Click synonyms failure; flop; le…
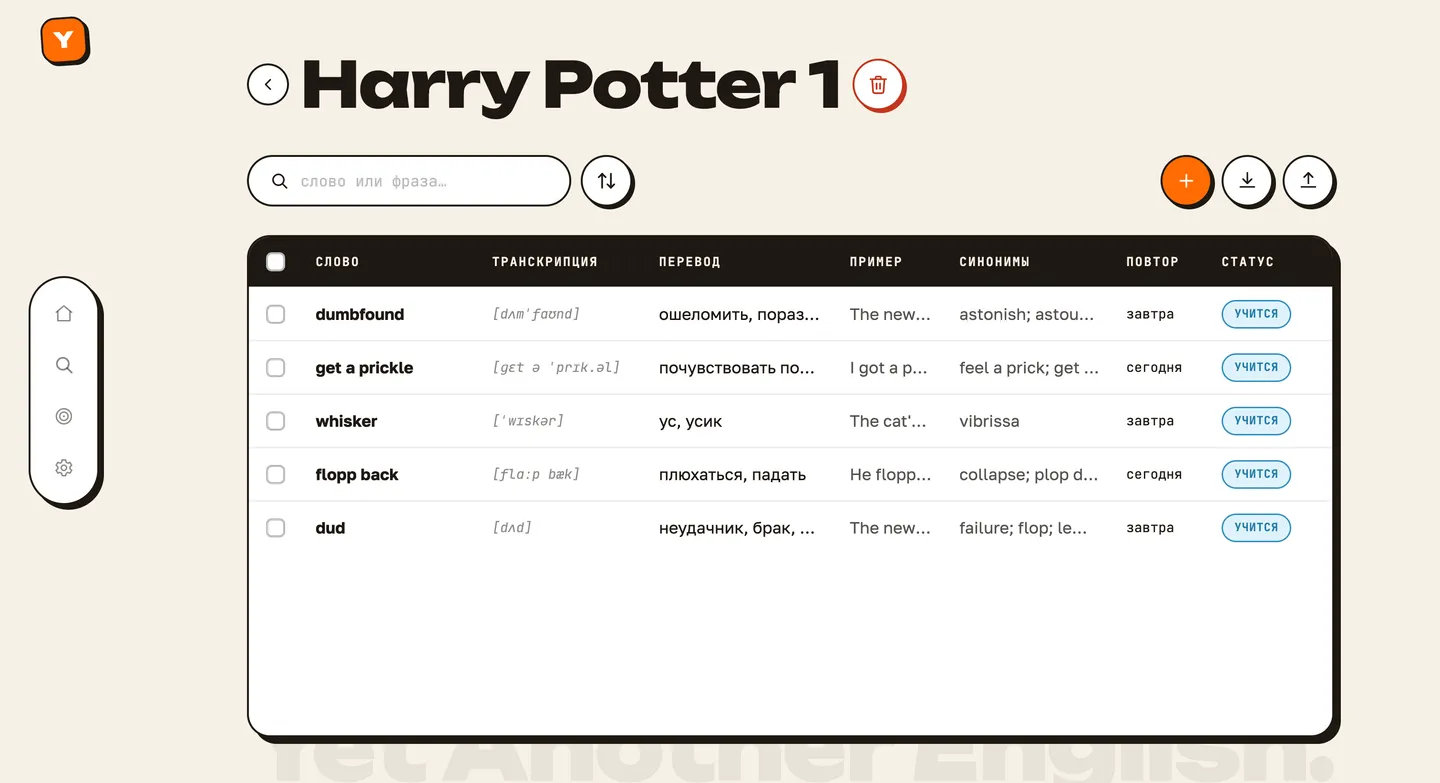Image resolution: width=1440 pixels, height=783 pixels. 1023,528
